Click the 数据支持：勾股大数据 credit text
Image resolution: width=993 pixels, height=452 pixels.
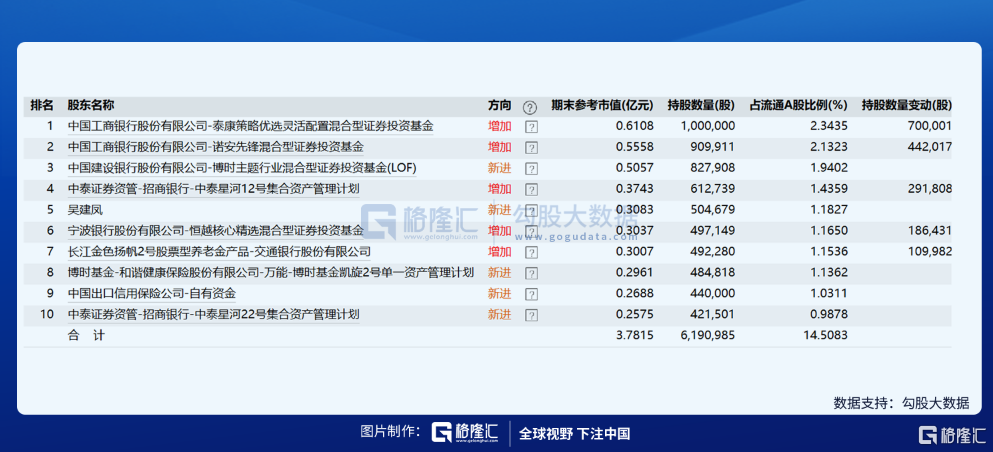pos(901,403)
